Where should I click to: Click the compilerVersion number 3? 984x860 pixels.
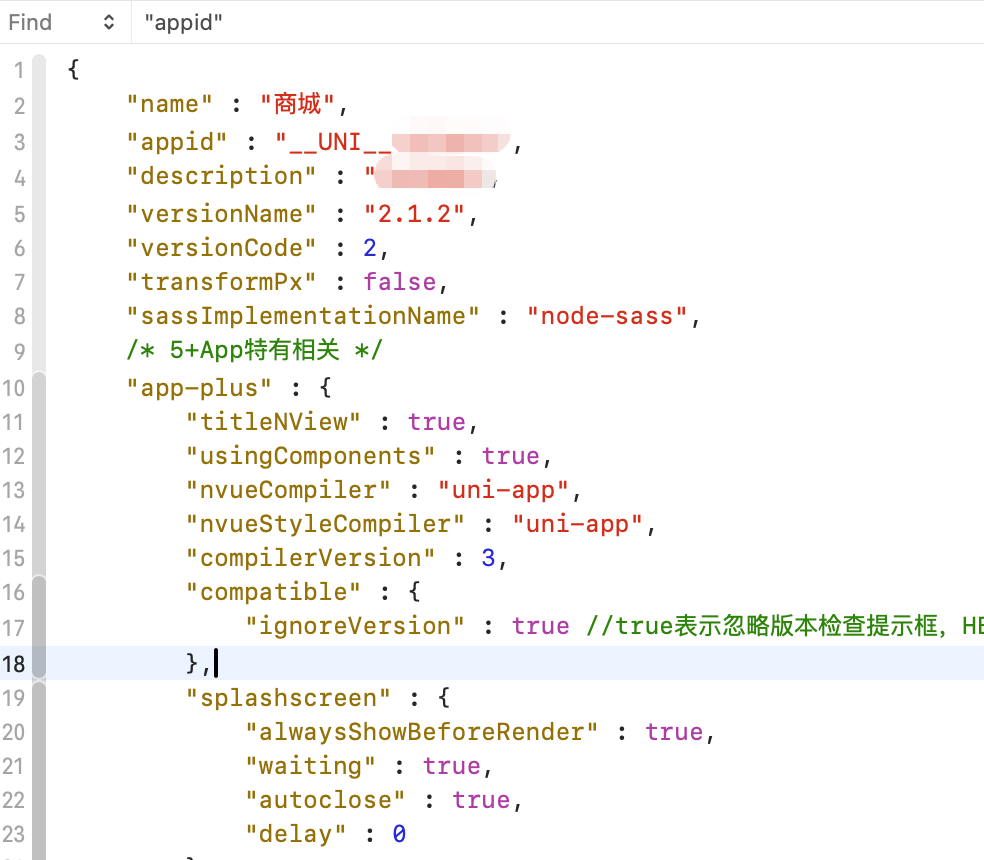[x=488, y=558]
